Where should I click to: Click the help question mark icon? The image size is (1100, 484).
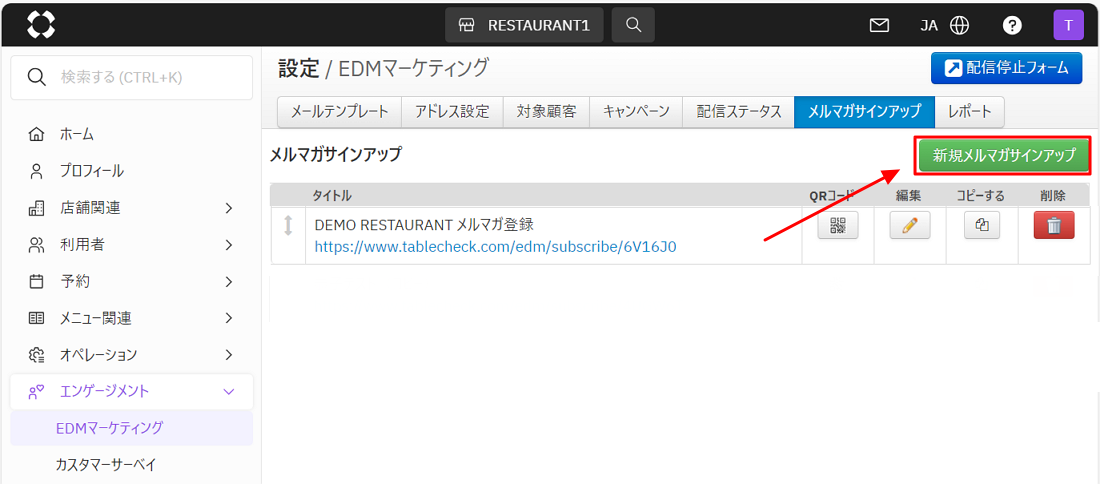pos(1012,25)
